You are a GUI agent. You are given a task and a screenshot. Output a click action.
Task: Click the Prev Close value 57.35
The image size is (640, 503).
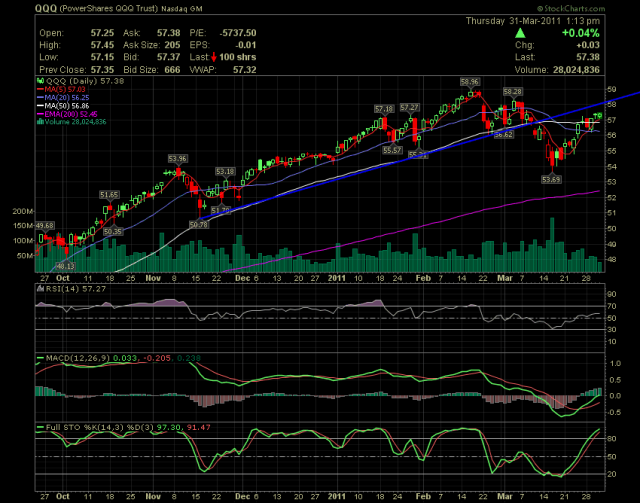(x=102, y=69)
